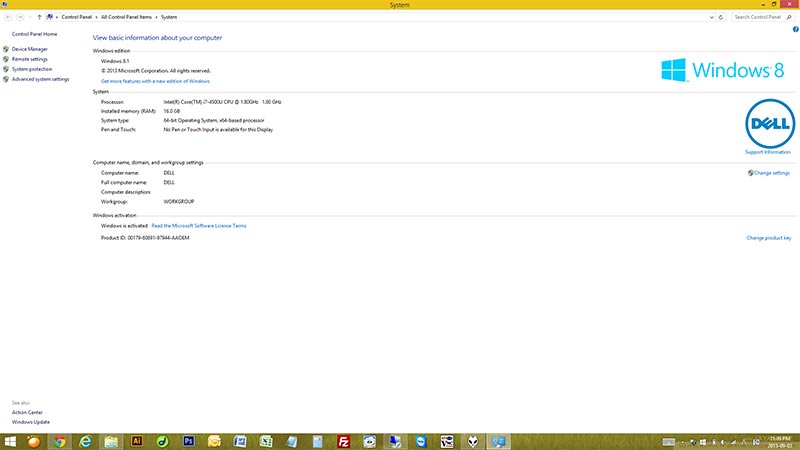Click All Control Panel Items breadcrumb

[126, 17]
